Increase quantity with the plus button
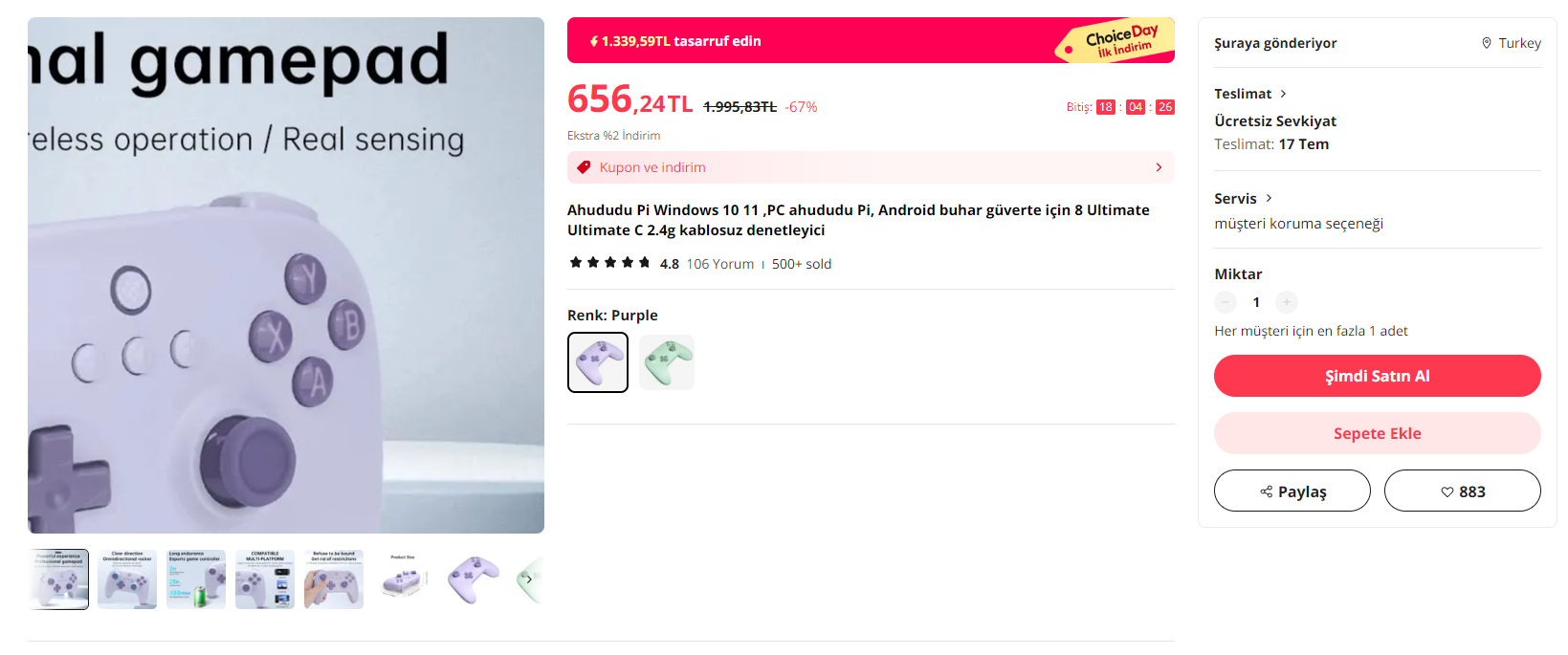Screen dimensions: 1568x655 (x=1287, y=302)
